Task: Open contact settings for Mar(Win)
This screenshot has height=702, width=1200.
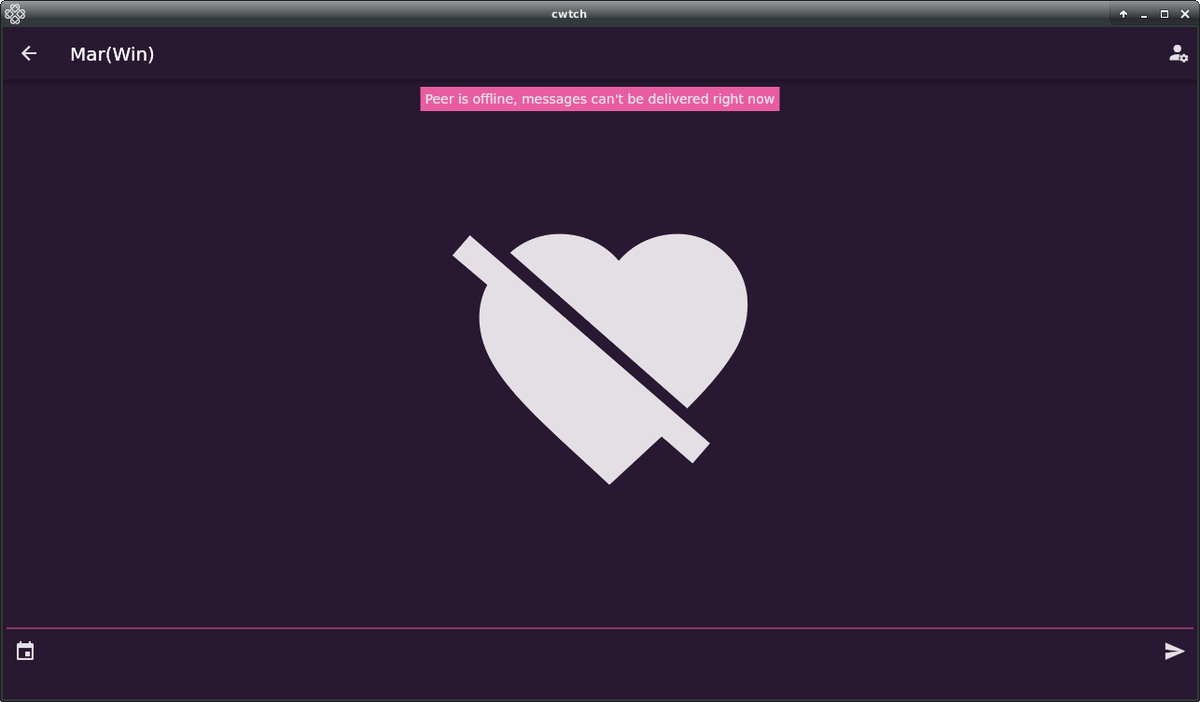Action: click(x=1178, y=54)
